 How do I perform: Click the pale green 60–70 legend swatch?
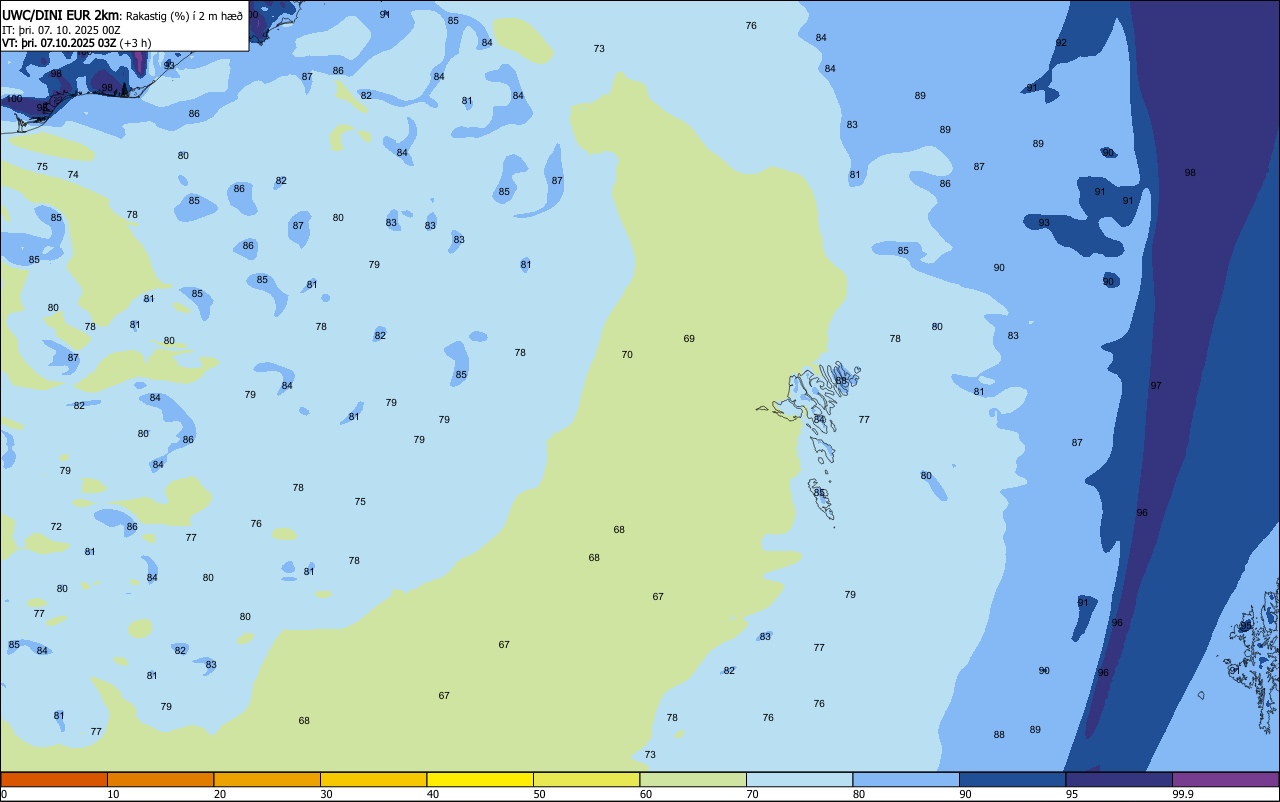click(x=693, y=779)
